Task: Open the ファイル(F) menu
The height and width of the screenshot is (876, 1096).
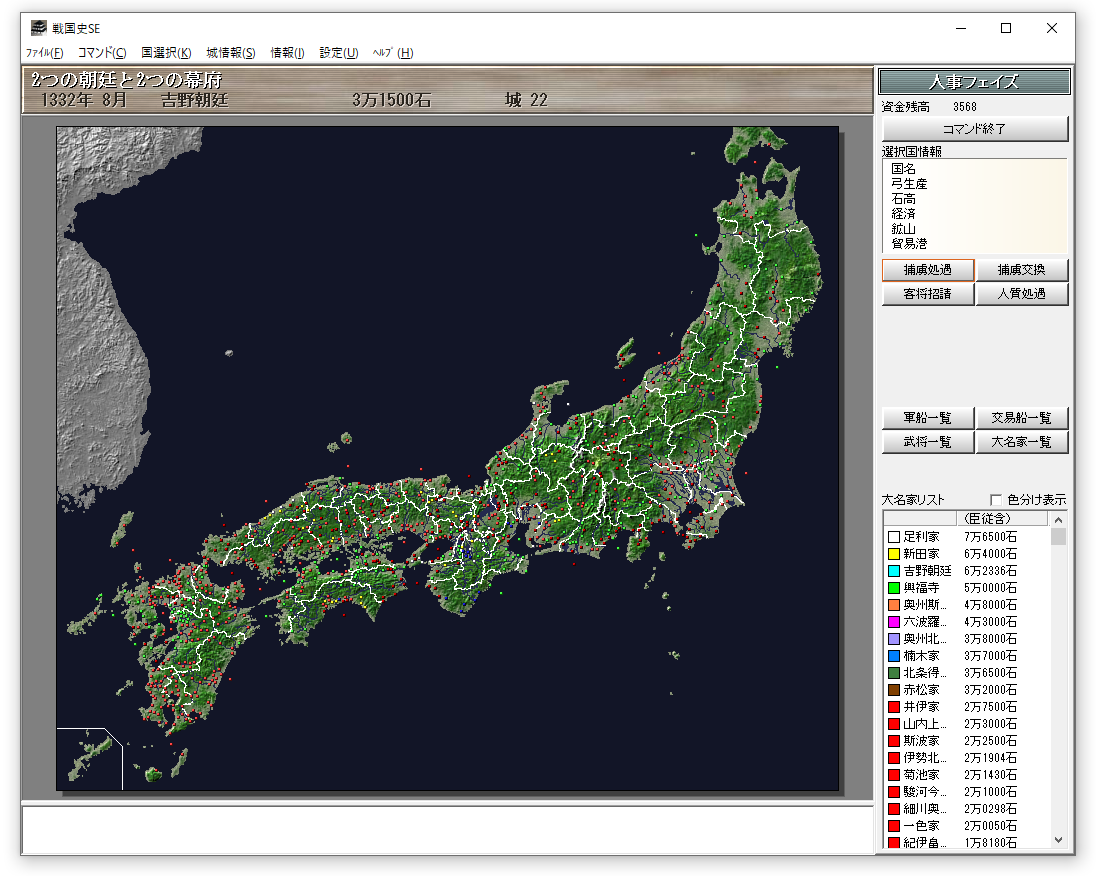Action: 44,53
